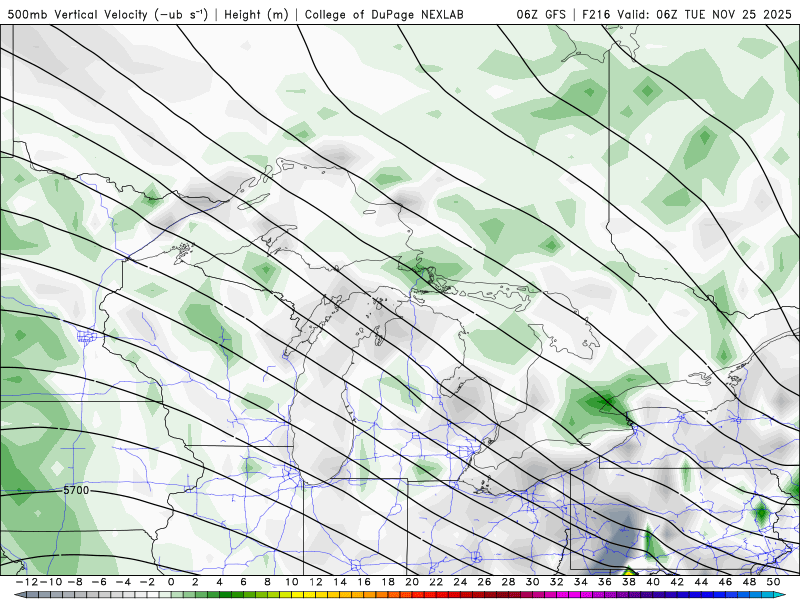Click the '500mb Vertical Velocity' title text
The height and width of the screenshot is (600, 800).
click(78, 14)
